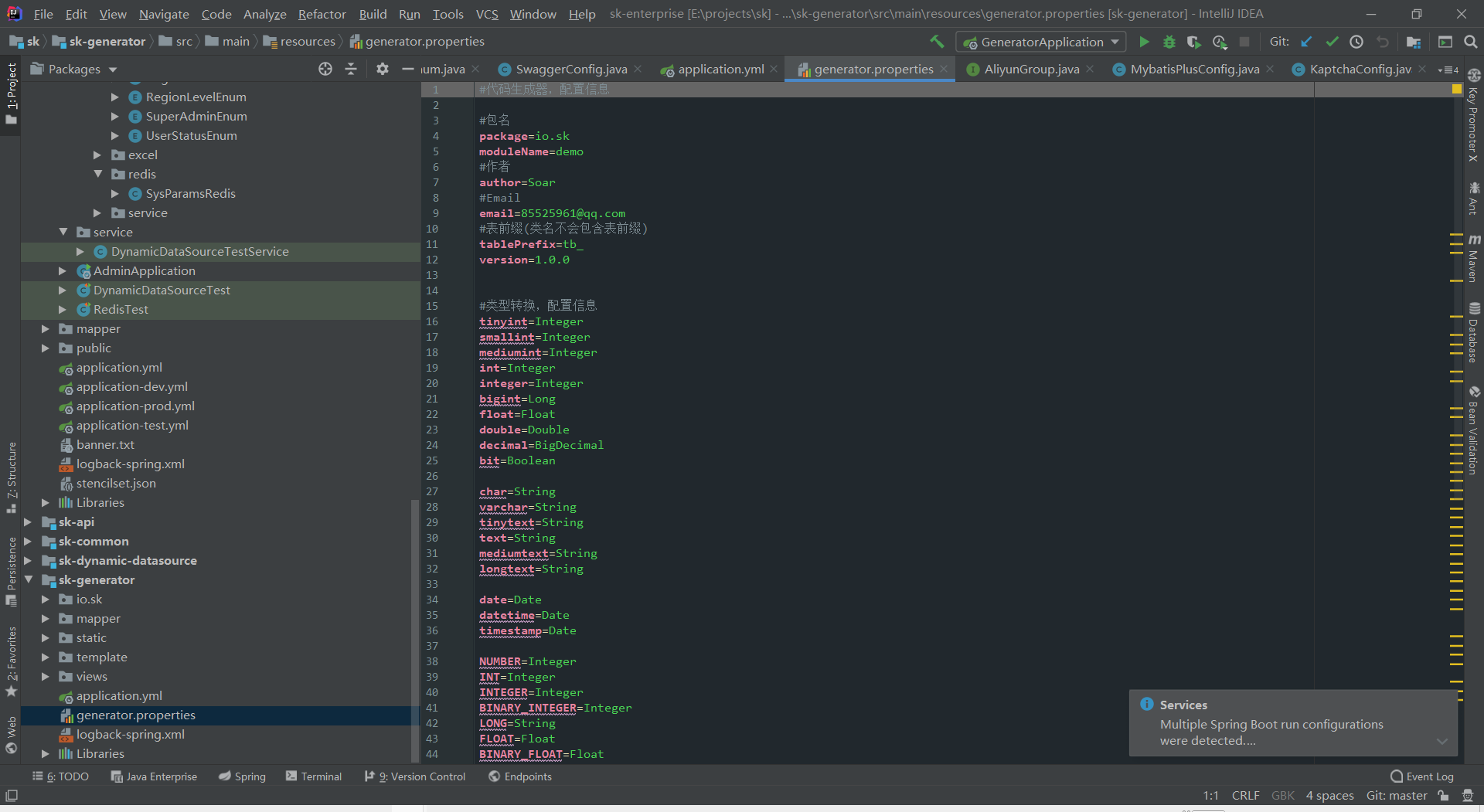
Task: Click the Locate file crosshair icon
Action: click(325, 69)
